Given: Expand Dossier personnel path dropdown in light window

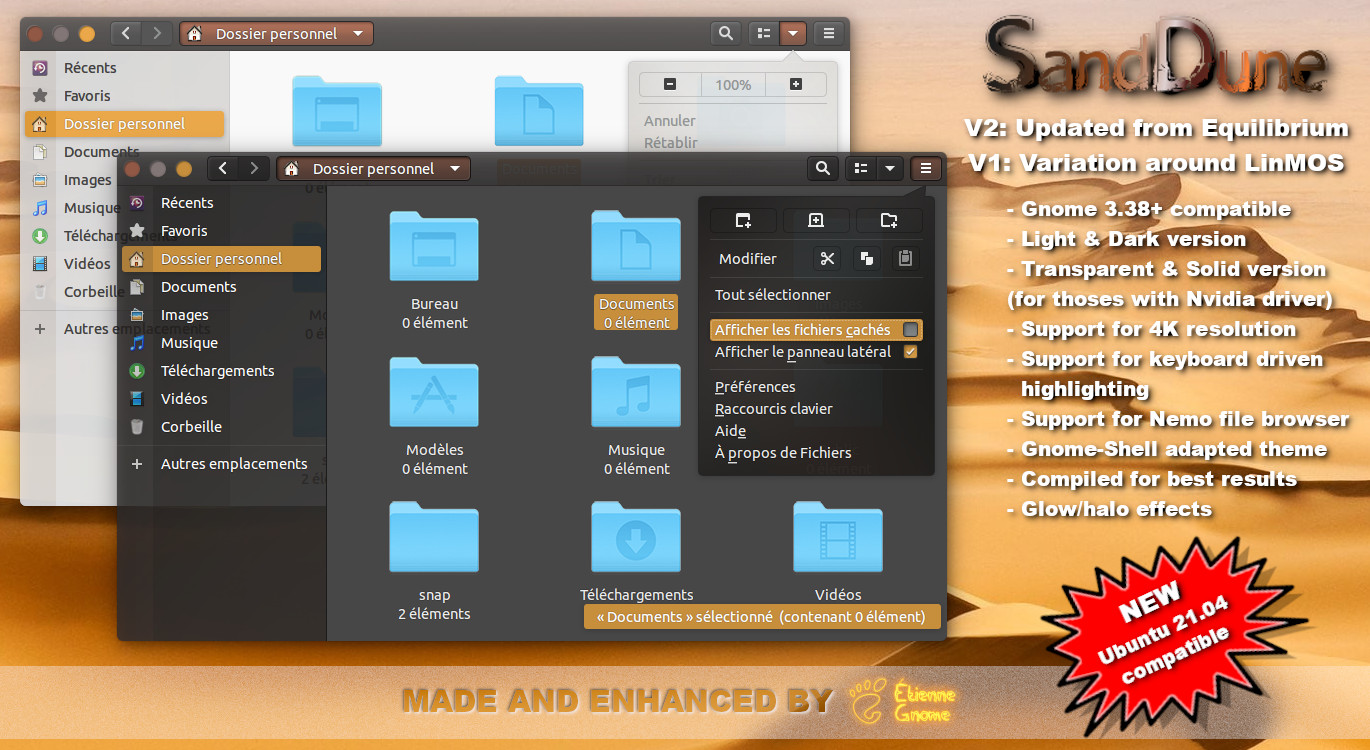Looking at the screenshot, I should pyautogui.click(x=357, y=34).
